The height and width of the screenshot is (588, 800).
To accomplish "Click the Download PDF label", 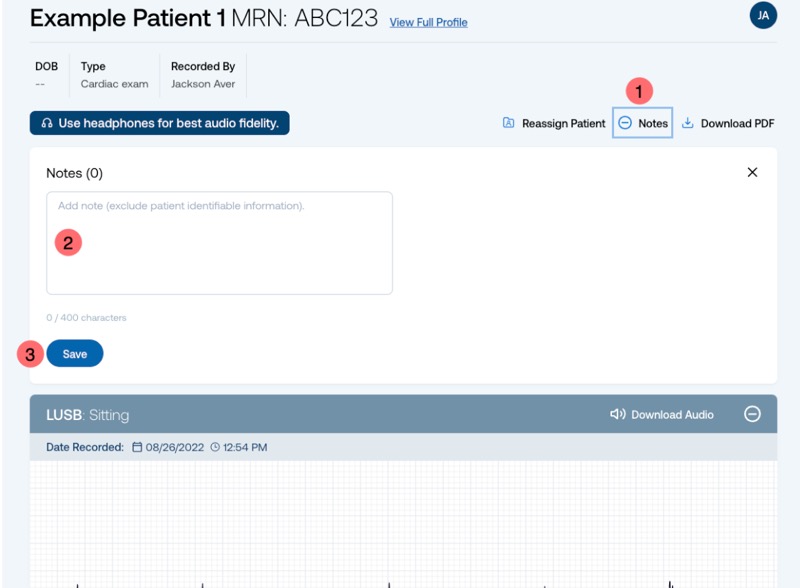I will pyautogui.click(x=737, y=124).
